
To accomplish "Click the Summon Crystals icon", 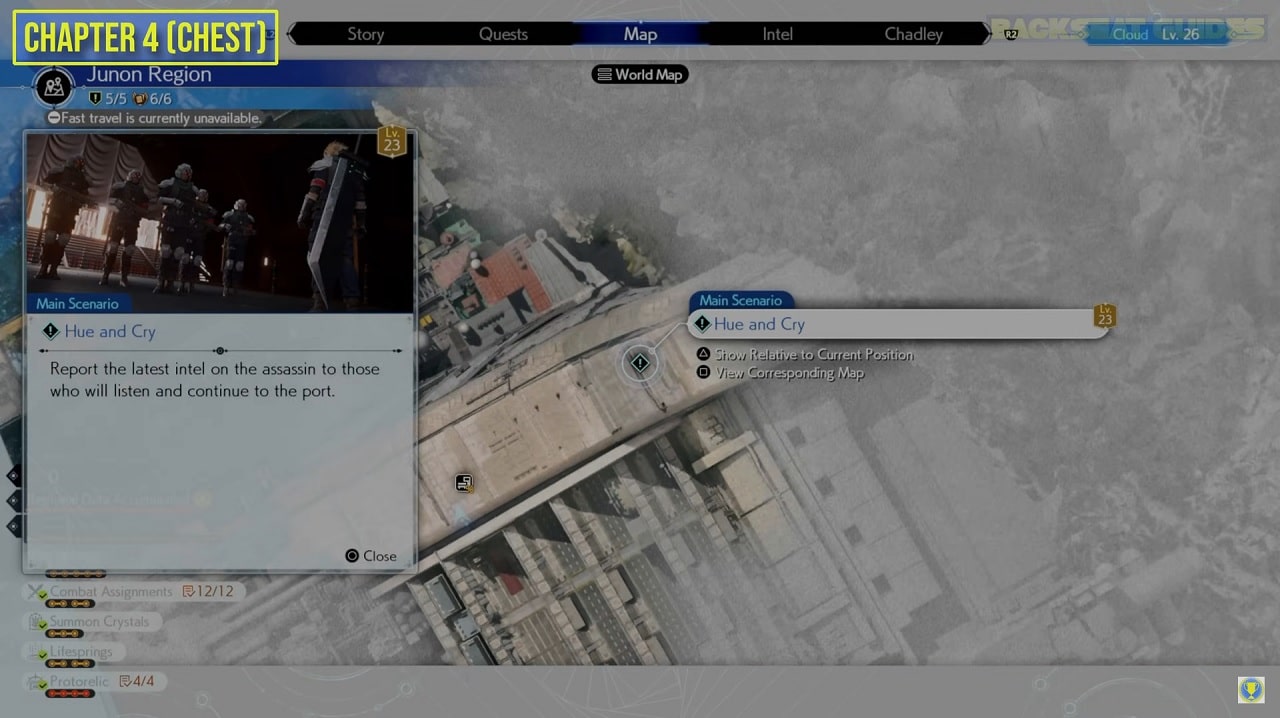I will 37,622.
